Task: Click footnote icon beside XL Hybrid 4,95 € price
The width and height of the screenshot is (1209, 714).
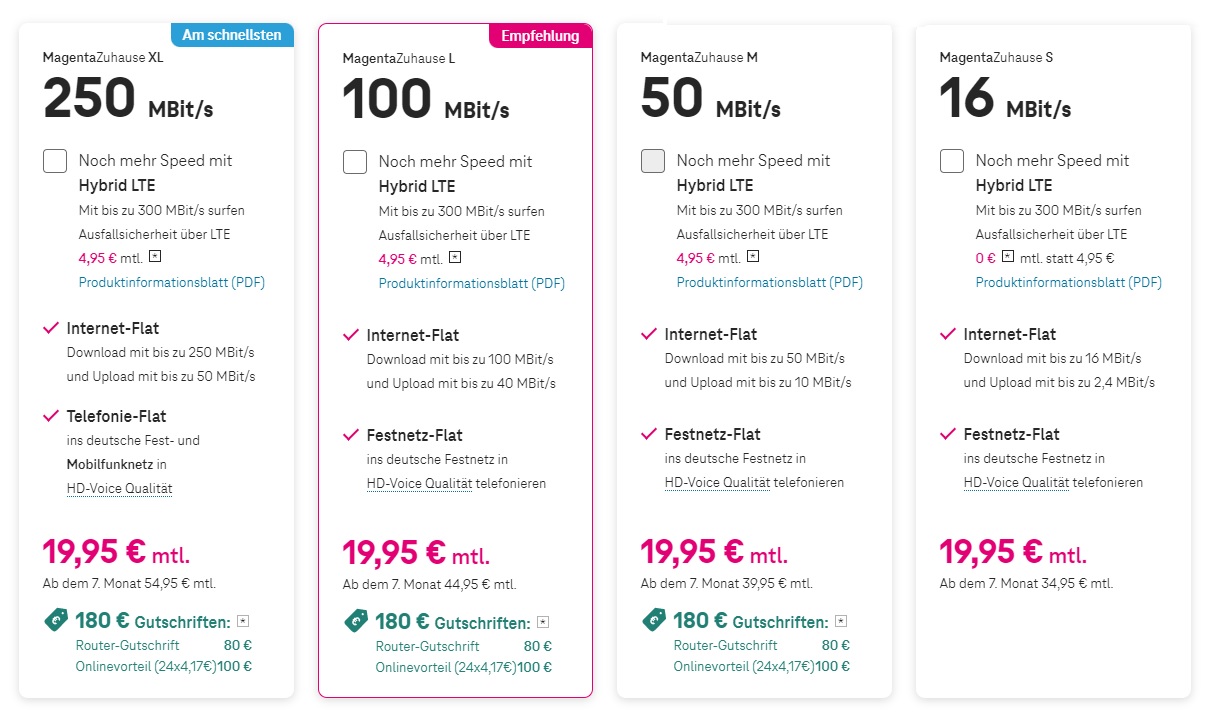Action: point(154,256)
